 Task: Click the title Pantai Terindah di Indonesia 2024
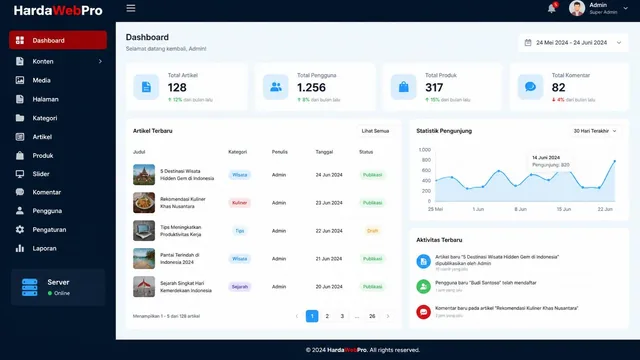tap(180, 258)
